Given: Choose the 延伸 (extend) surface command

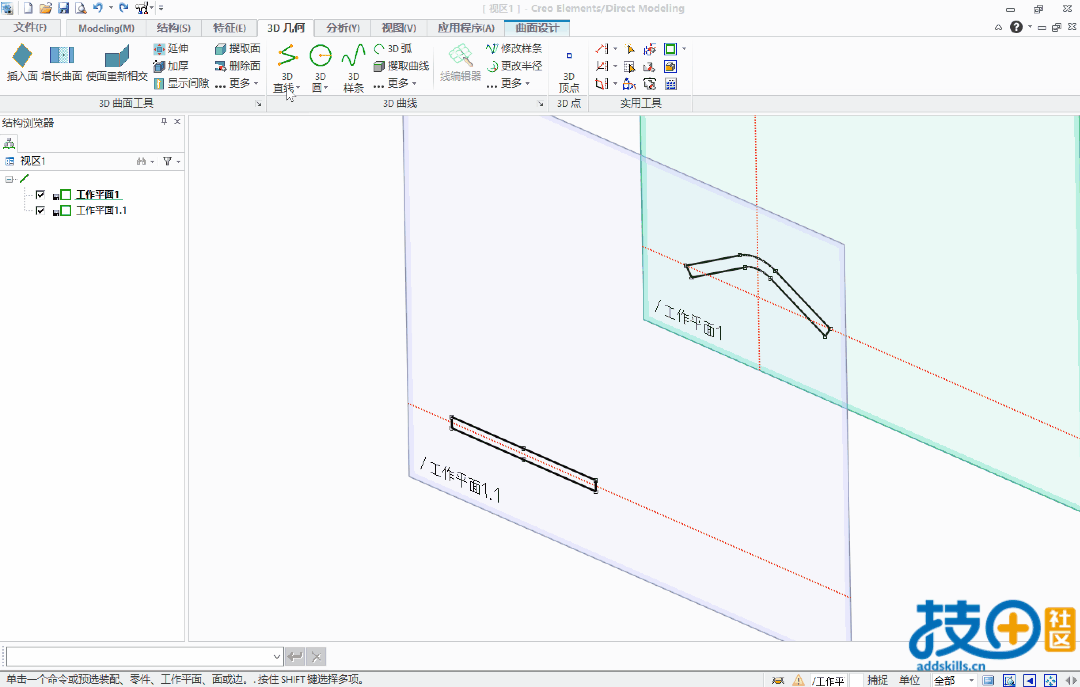Looking at the screenshot, I should (171, 48).
